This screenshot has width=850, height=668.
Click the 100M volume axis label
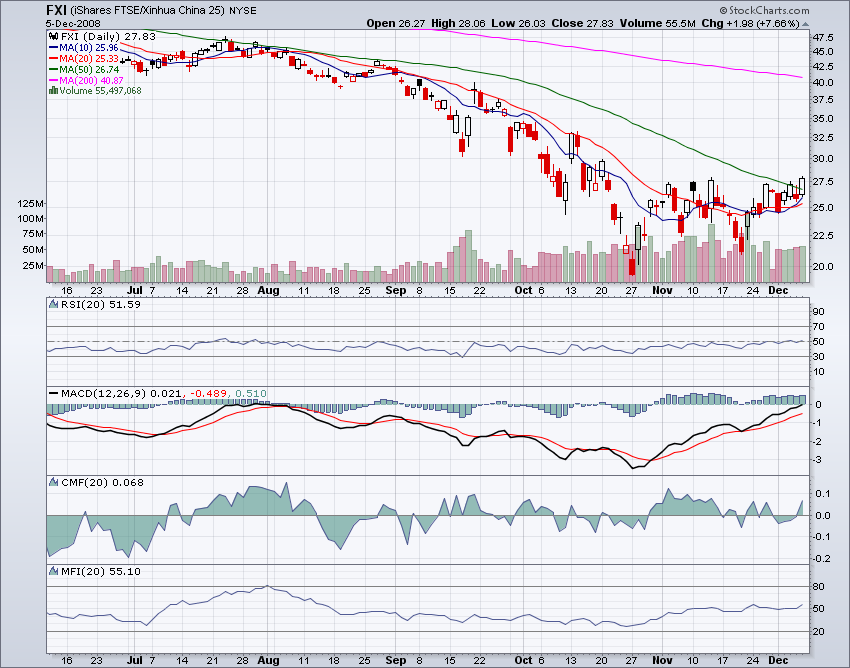[30, 219]
